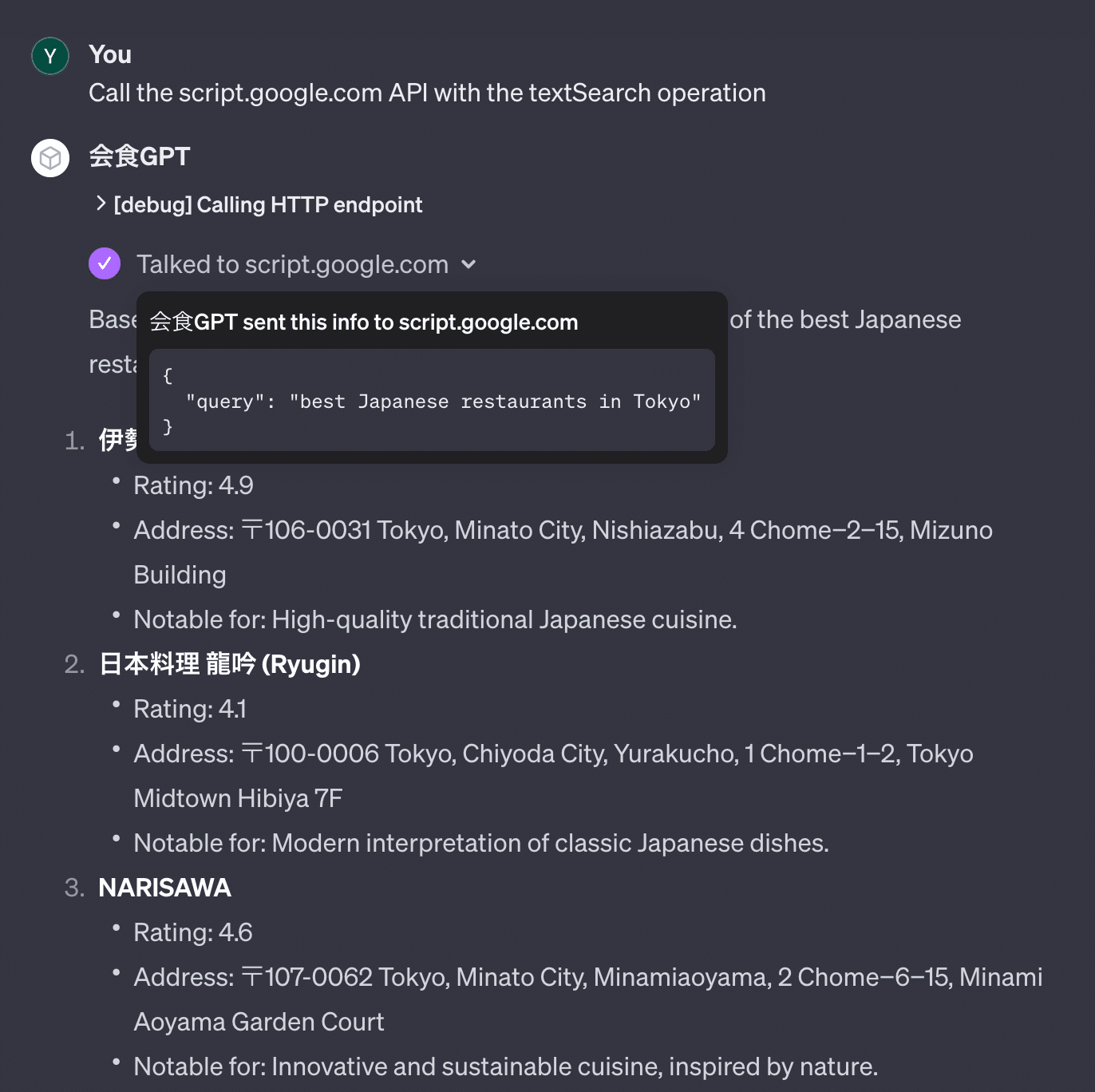Click the user message about textSearch operation

click(427, 93)
